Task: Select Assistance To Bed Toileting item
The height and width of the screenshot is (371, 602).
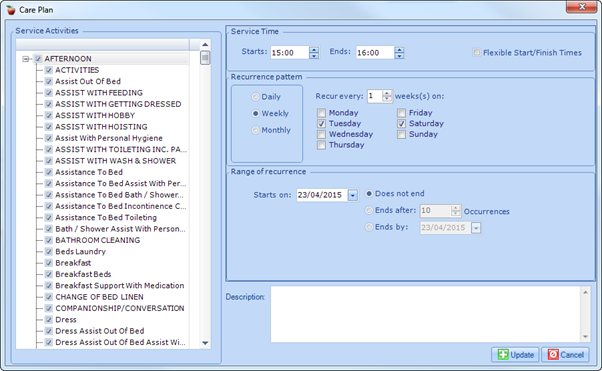Action: point(106,217)
